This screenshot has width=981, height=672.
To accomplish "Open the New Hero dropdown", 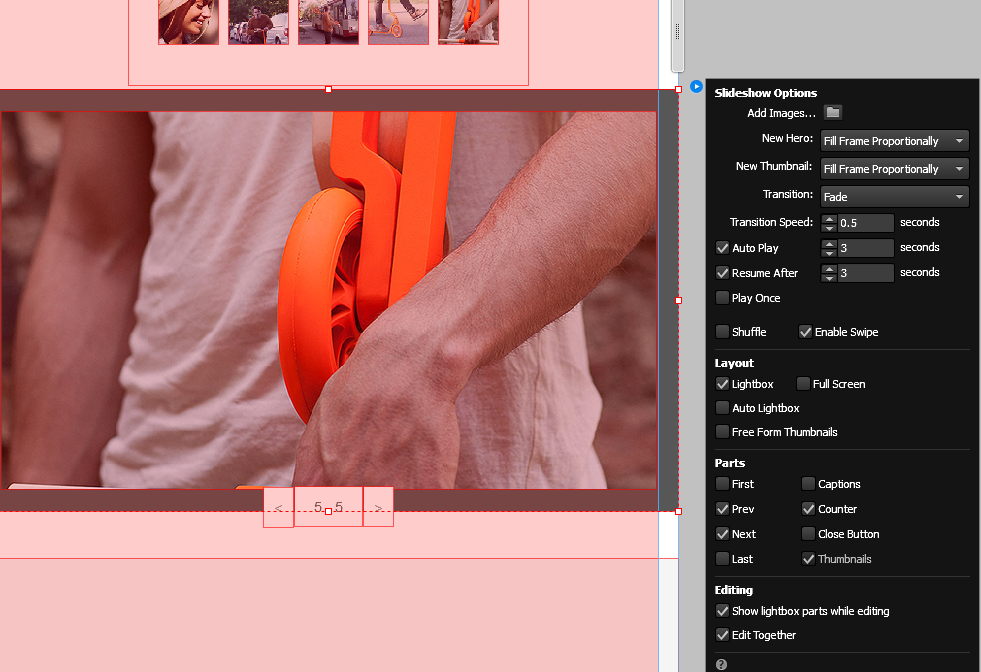I will tap(893, 140).
